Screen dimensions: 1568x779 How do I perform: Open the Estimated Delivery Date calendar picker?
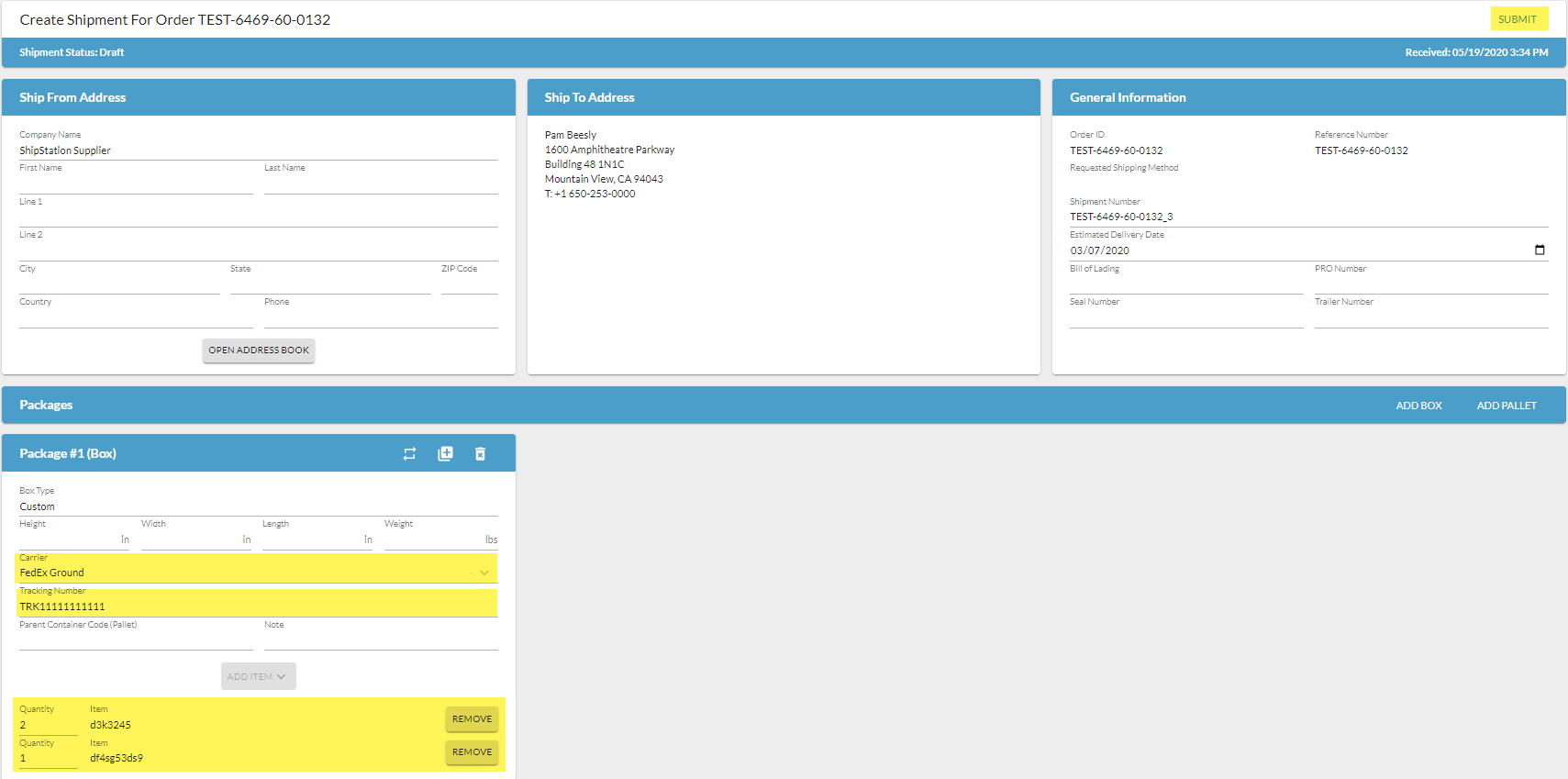[1539, 250]
